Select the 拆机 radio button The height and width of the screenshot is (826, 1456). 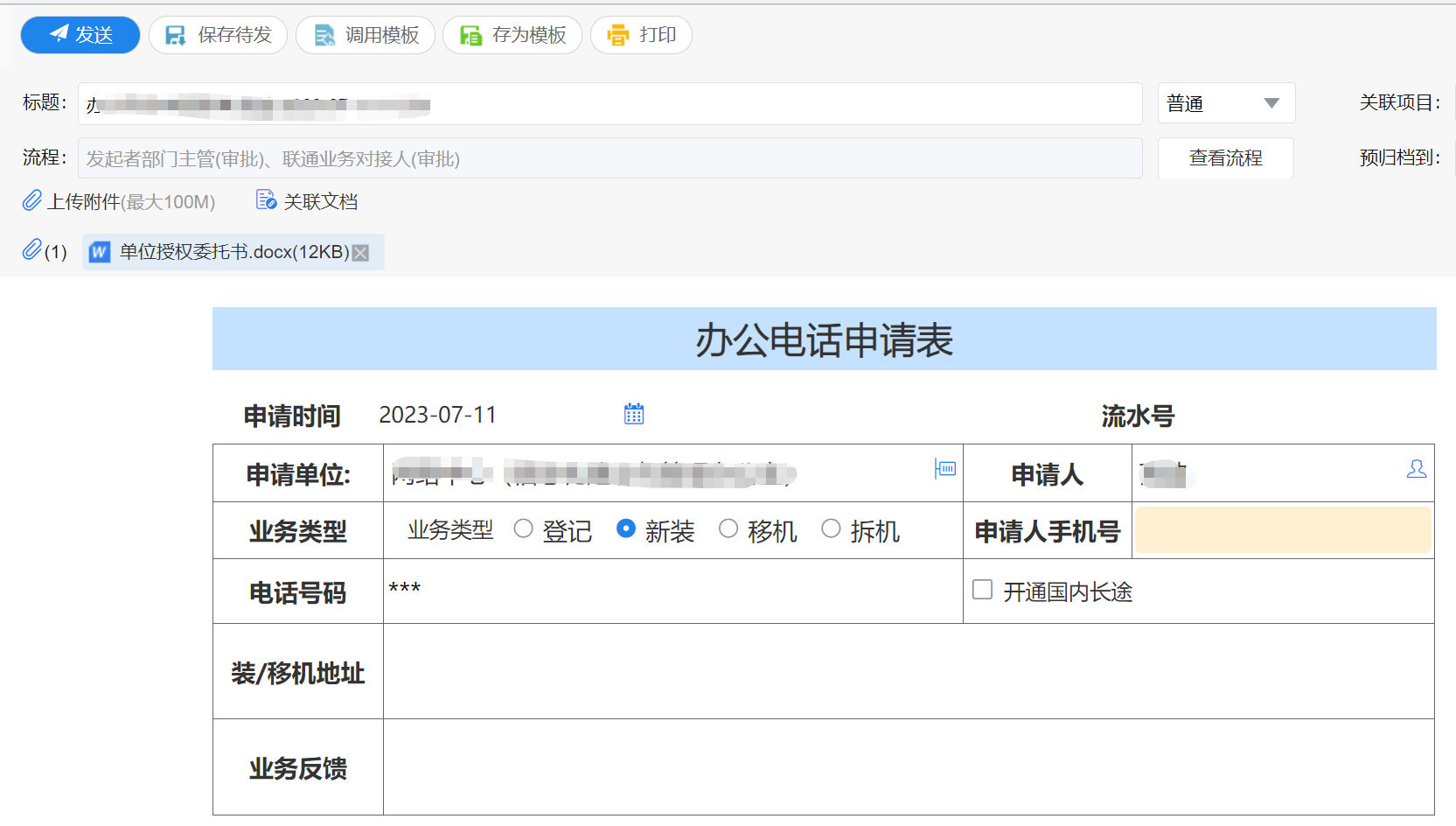(831, 528)
